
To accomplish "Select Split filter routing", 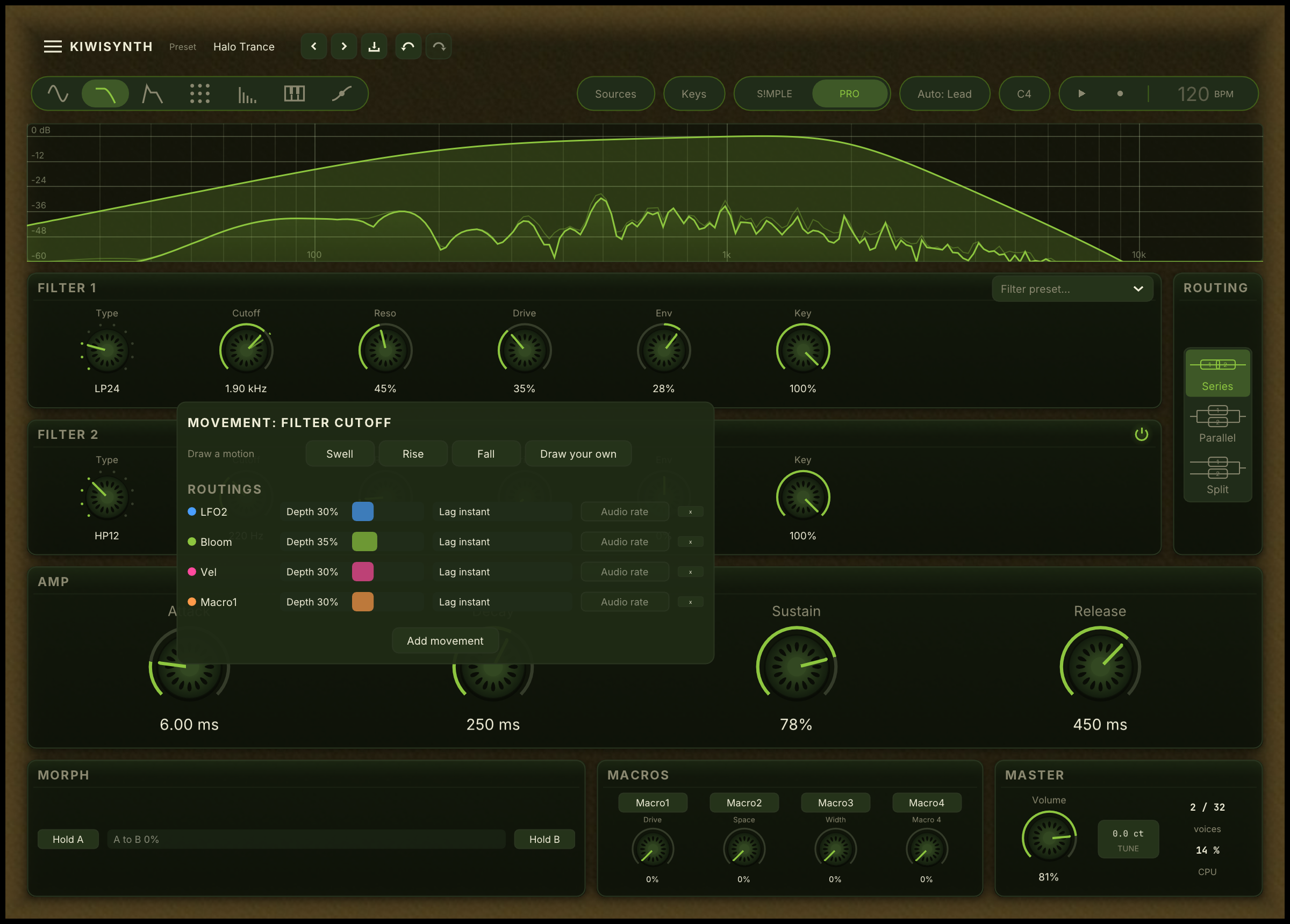I will point(1217,476).
